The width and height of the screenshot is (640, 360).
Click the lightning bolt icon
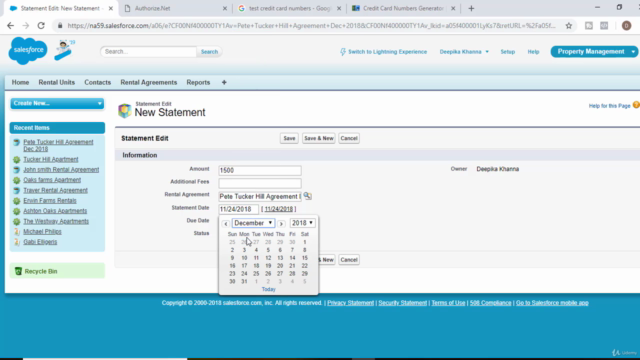[342, 52]
